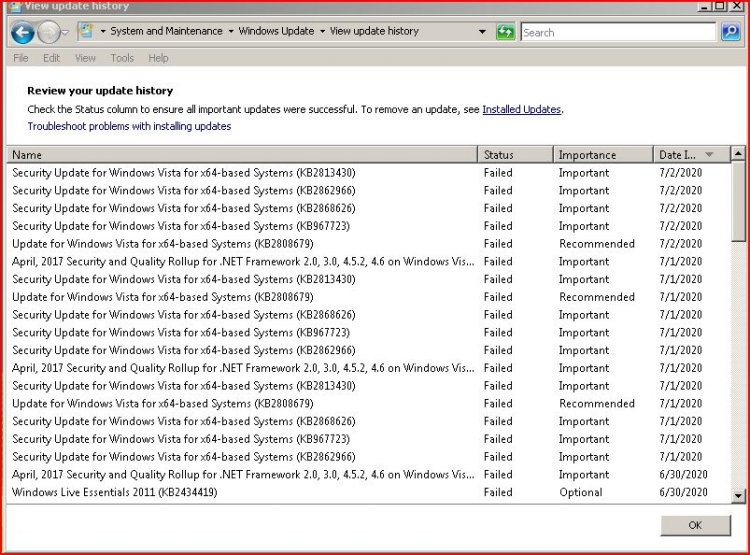Open the Help menu
The image size is (750, 555).
point(158,58)
